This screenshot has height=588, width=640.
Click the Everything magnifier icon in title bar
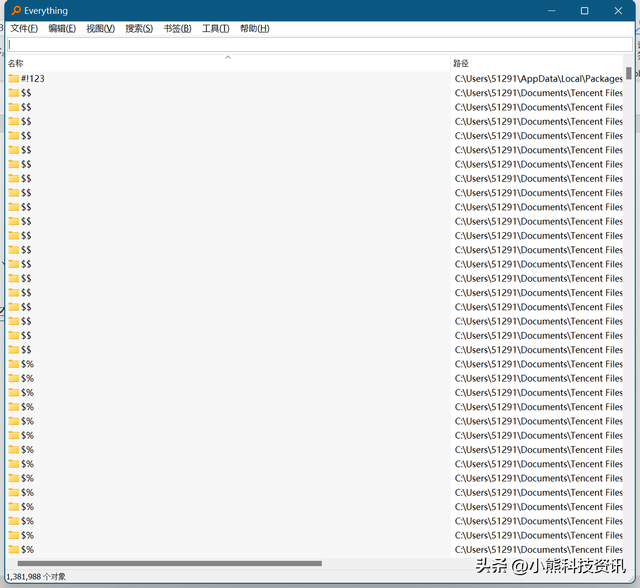[16, 10]
